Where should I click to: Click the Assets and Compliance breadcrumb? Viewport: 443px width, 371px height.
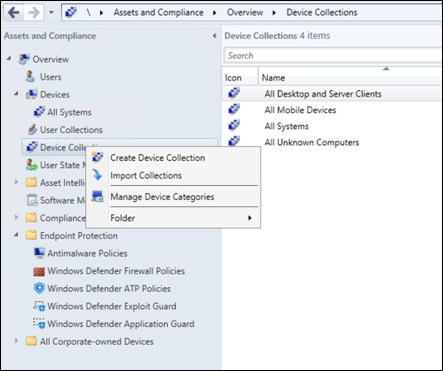point(158,13)
